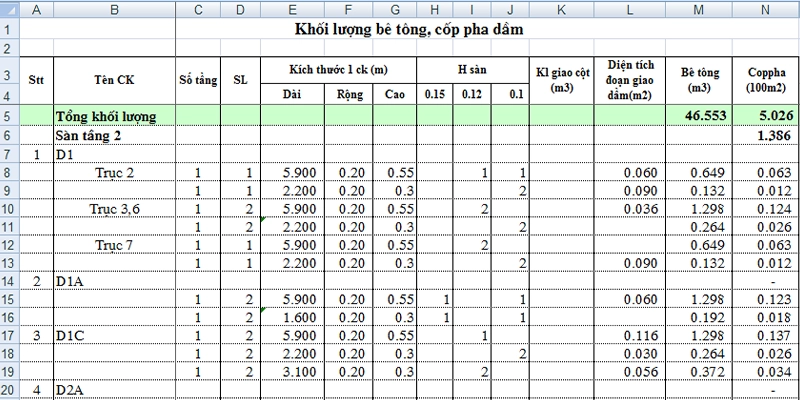Click the 'Trục 7' cell
Viewport: 800px width, 400px height.
[114, 245]
